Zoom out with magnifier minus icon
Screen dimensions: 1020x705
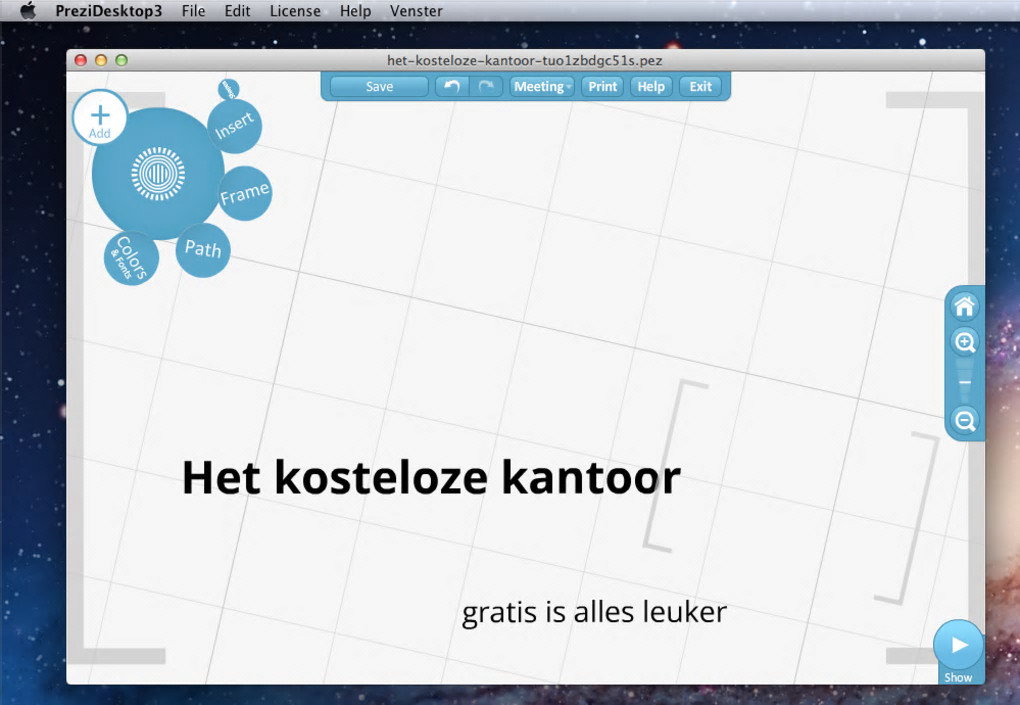coord(965,420)
